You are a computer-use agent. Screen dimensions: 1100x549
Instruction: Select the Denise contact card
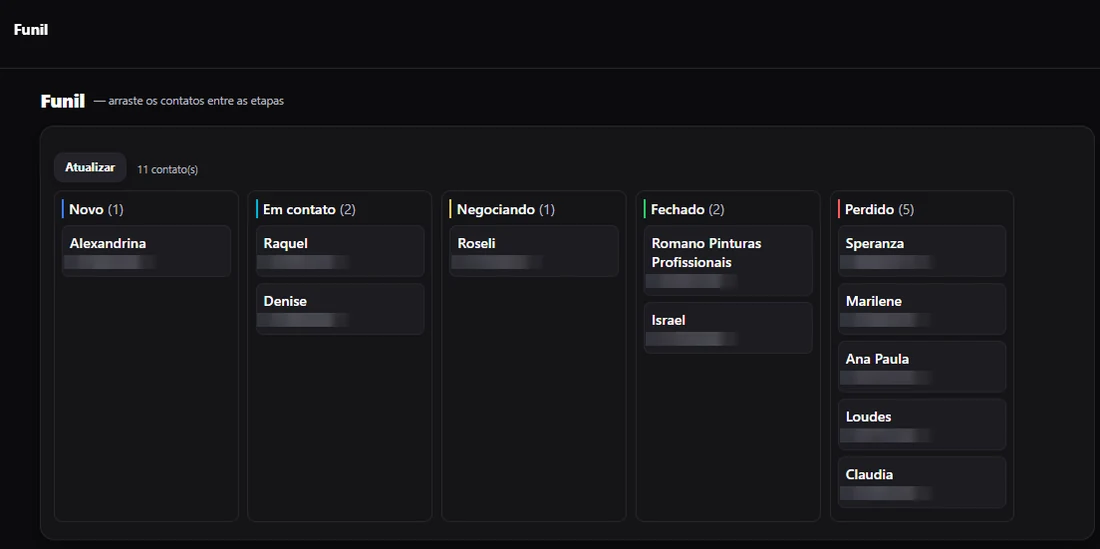click(340, 309)
